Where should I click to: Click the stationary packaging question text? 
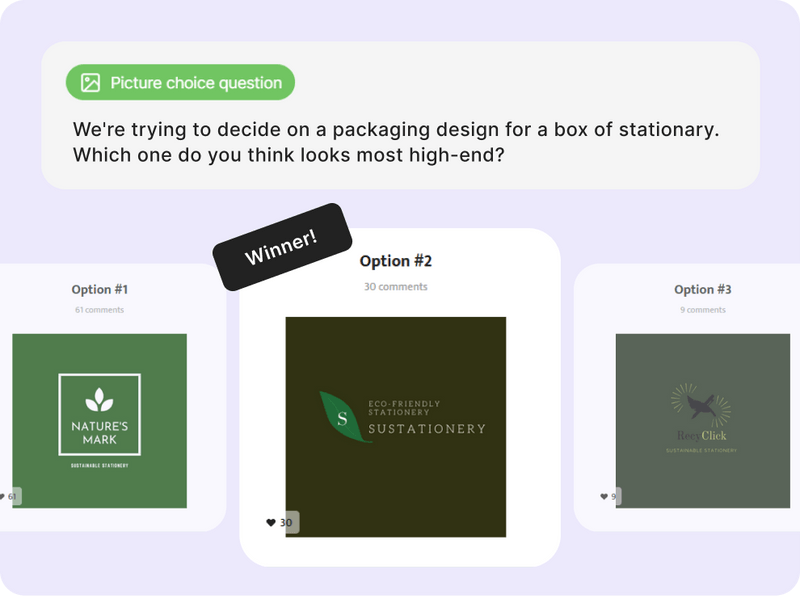coord(398,141)
